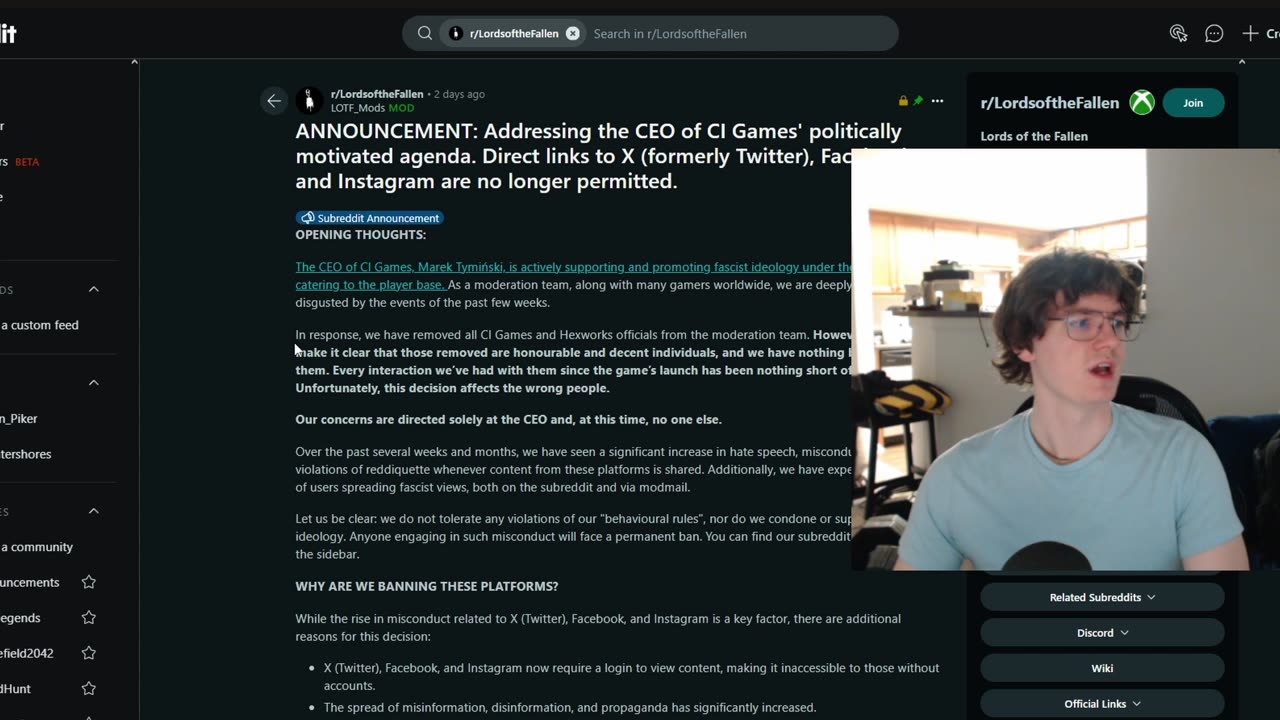Open the LOTF_Mods author profile
Screen dimensions: 1280x720
(x=358, y=108)
